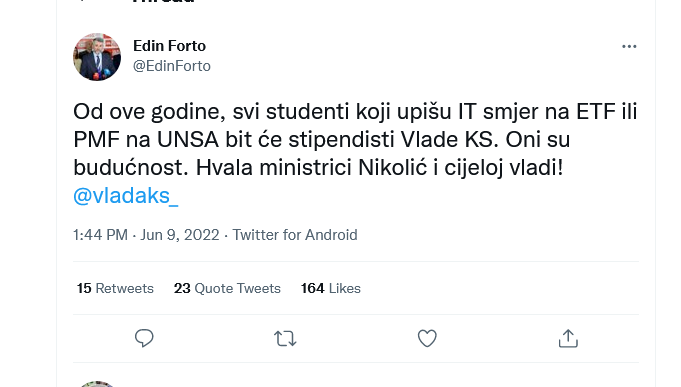Open the share tweet icon

(568, 338)
